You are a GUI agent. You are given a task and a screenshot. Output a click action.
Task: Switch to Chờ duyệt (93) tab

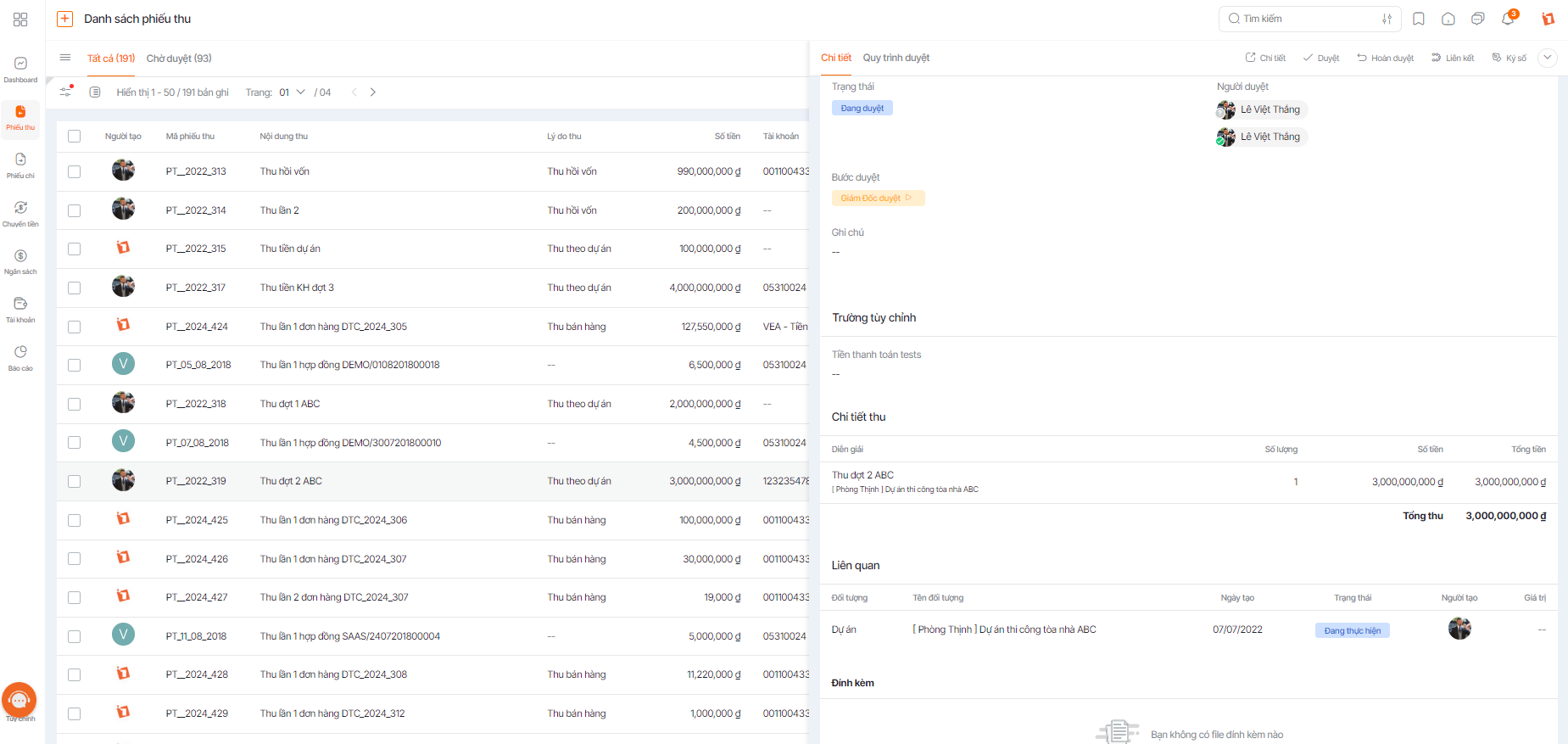[x=179, y=59]
